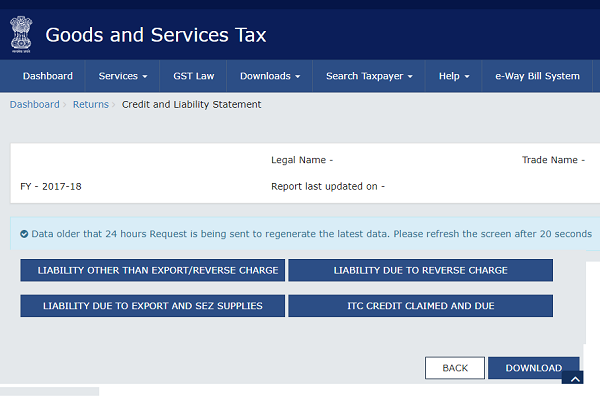
Task: Click the Legal Name label
Action: 302,160
